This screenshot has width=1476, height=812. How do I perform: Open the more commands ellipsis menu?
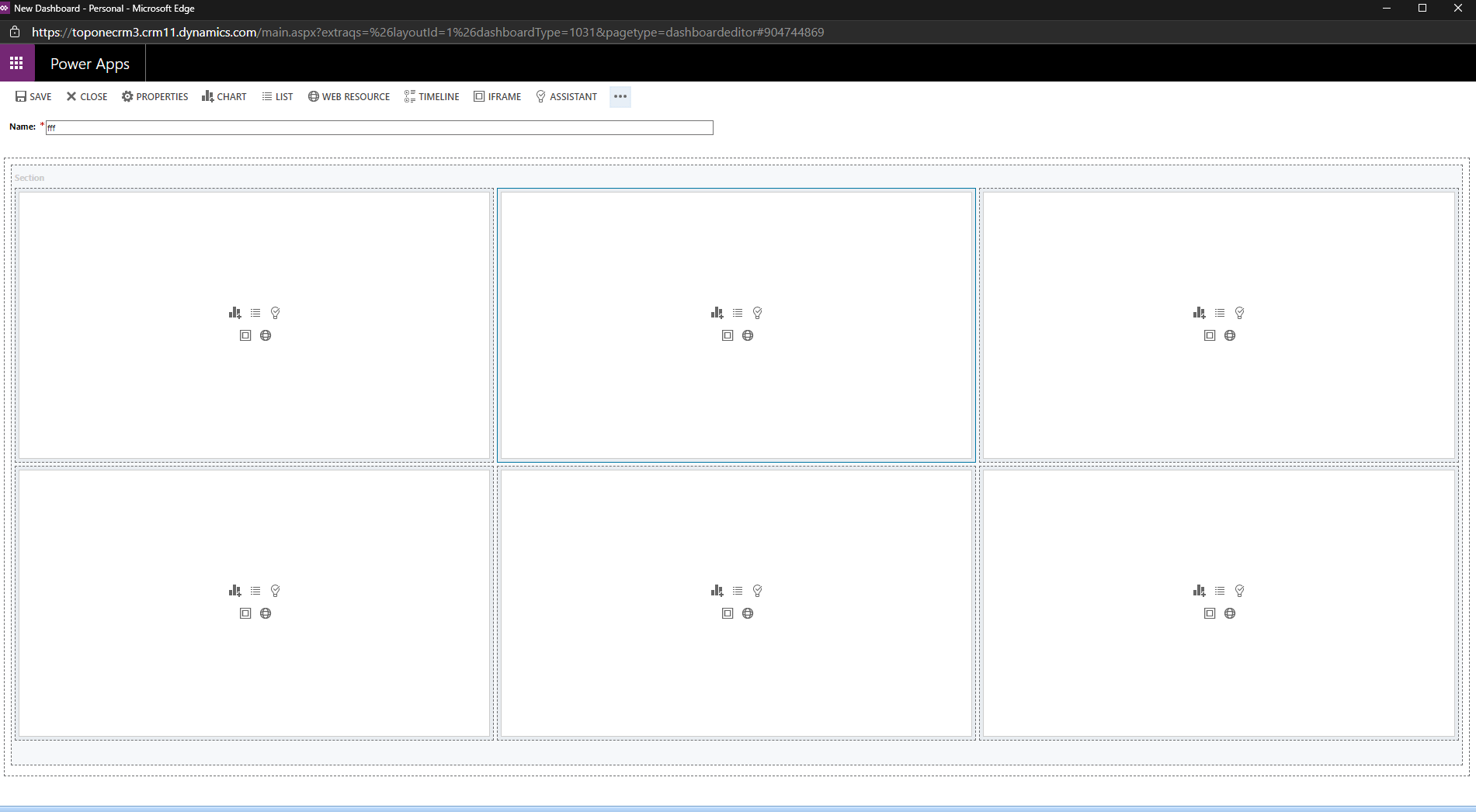[x=620, y=96]
